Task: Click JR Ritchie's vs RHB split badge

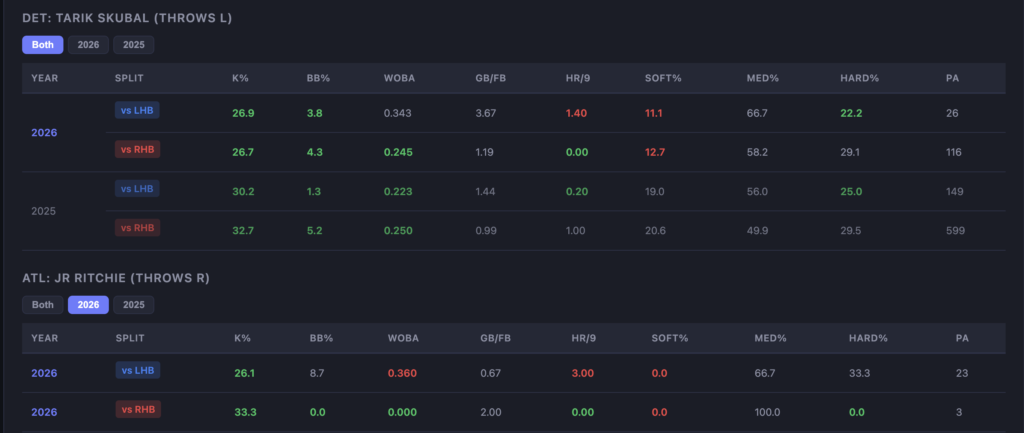Action: point(137,409)
